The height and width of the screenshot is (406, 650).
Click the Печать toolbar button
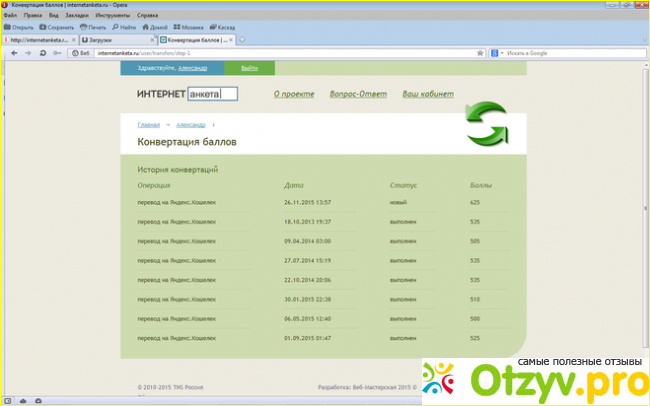pos(93,27)
